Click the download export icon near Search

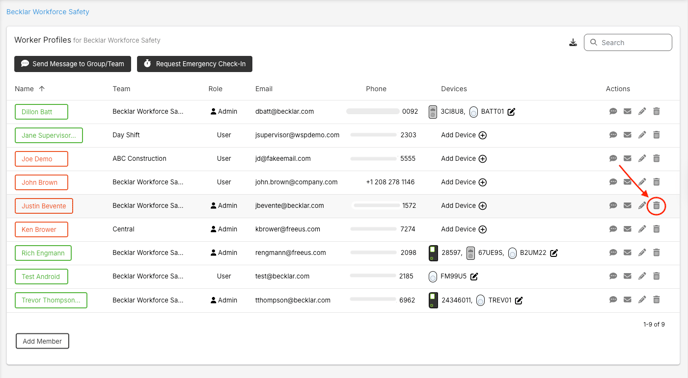pyautogui.click(x=573, y=43)
